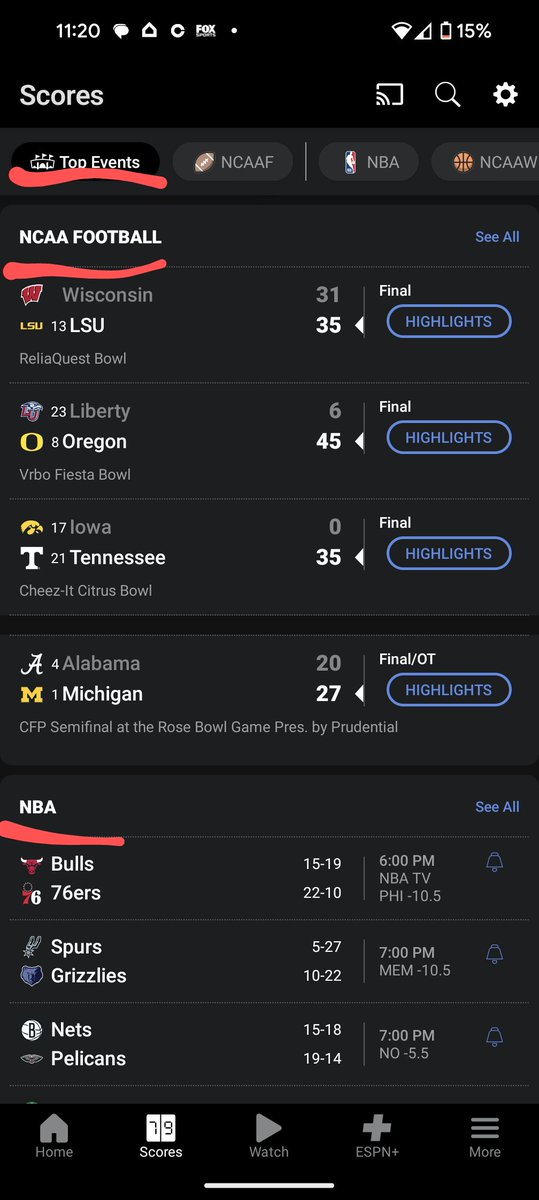Select the NCAAF filter tab
This screenshot has width=539, height=1200.
click(x=233, y=161)
